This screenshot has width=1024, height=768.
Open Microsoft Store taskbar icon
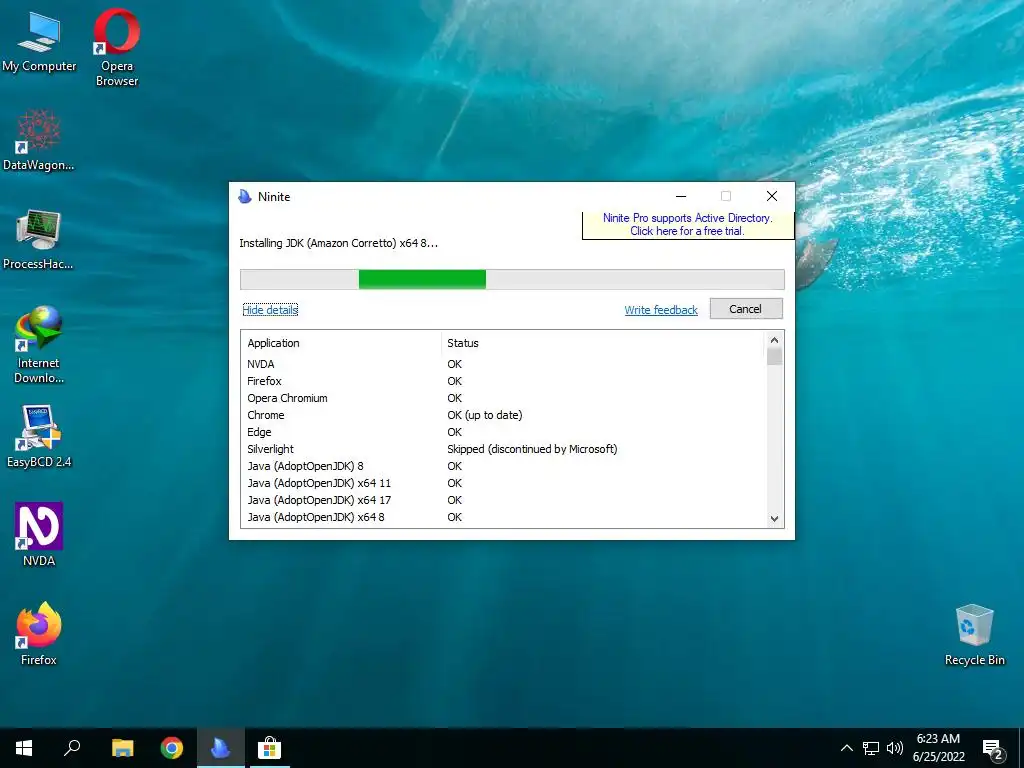point(269,748)
